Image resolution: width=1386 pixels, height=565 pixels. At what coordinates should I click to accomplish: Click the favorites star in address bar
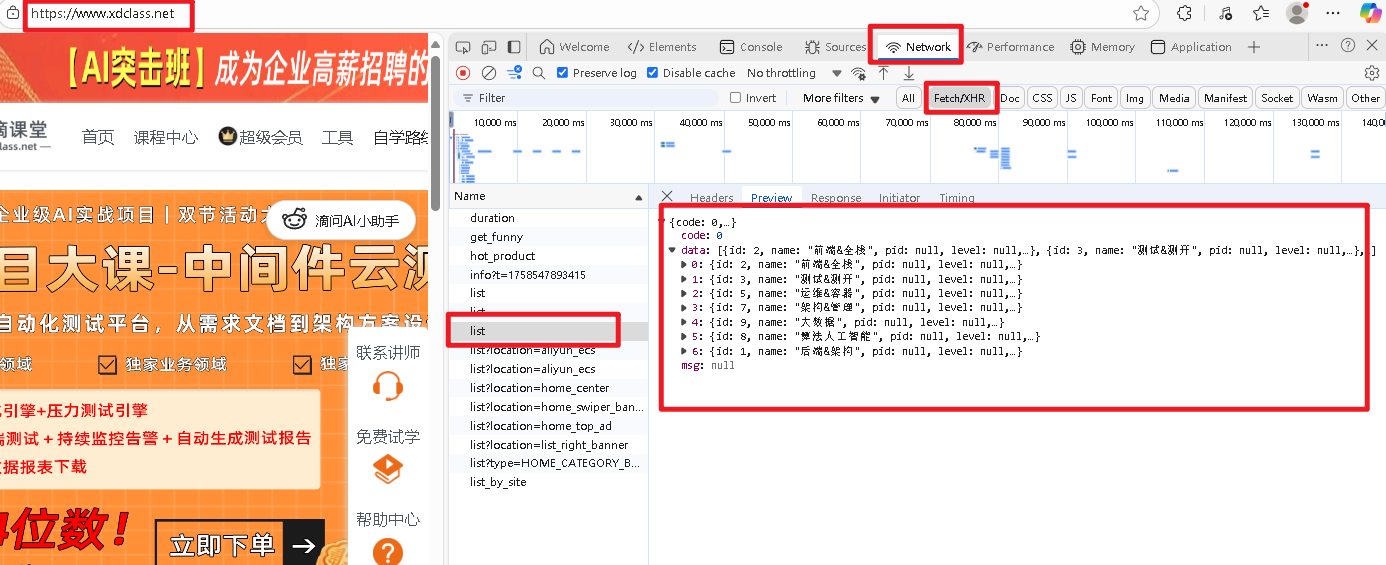pos(1141,13)
